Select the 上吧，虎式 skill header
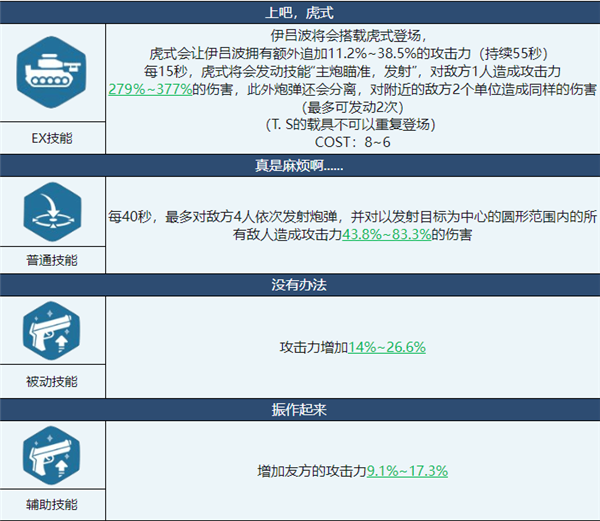The height and width of the screenshot is (521, 600). click(300, 13)
